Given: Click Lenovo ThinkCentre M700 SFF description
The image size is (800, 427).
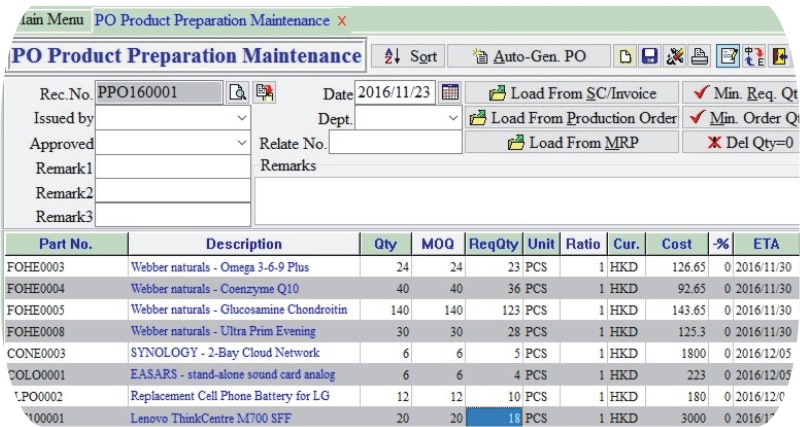Looking at the screenshot, I should tap(211, 418).
